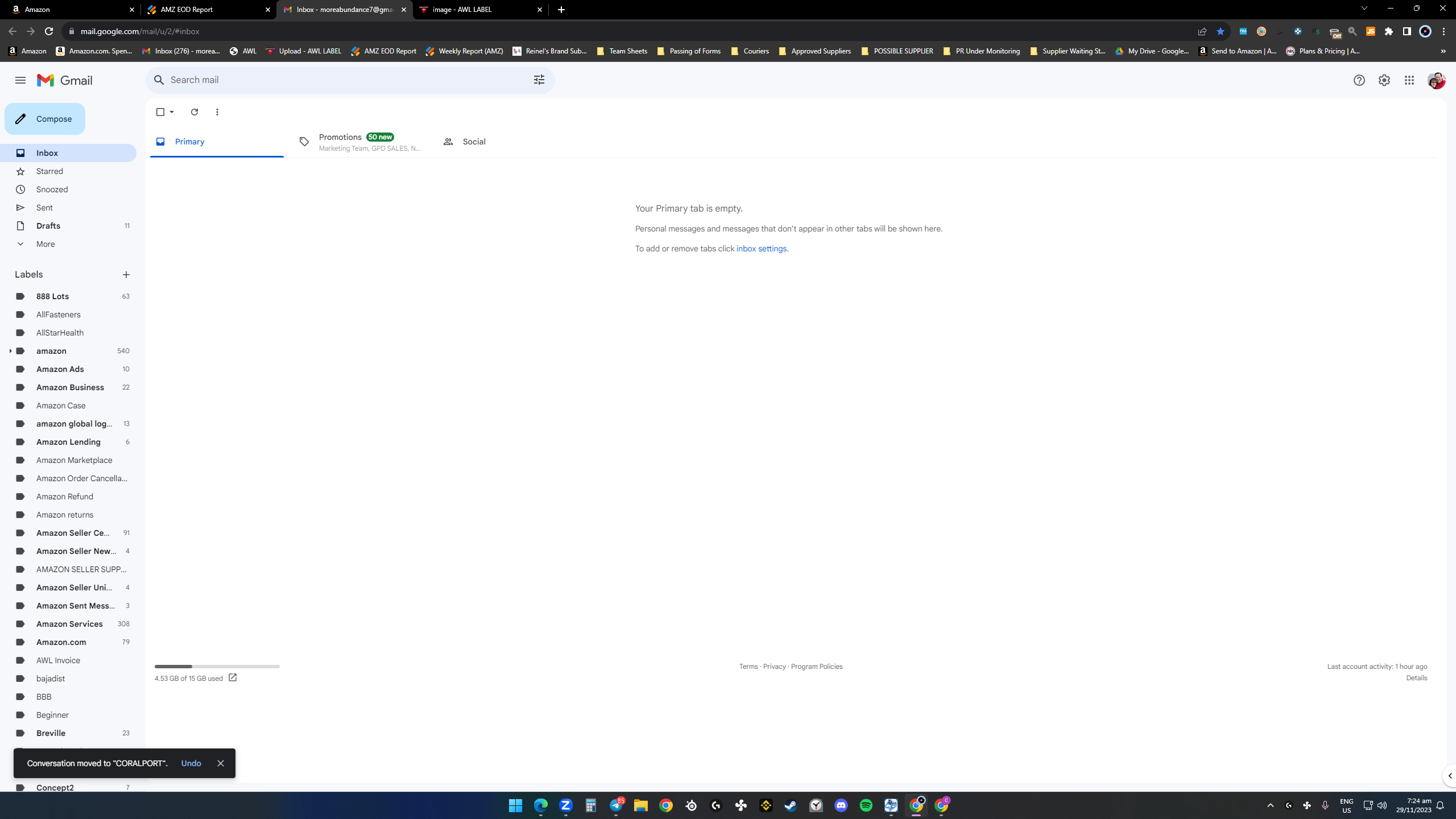Image resolution: width=1456 pixels, height=819 pixels.
Task: Open the Windows Start menu
Action: click(x=516, y=805)
